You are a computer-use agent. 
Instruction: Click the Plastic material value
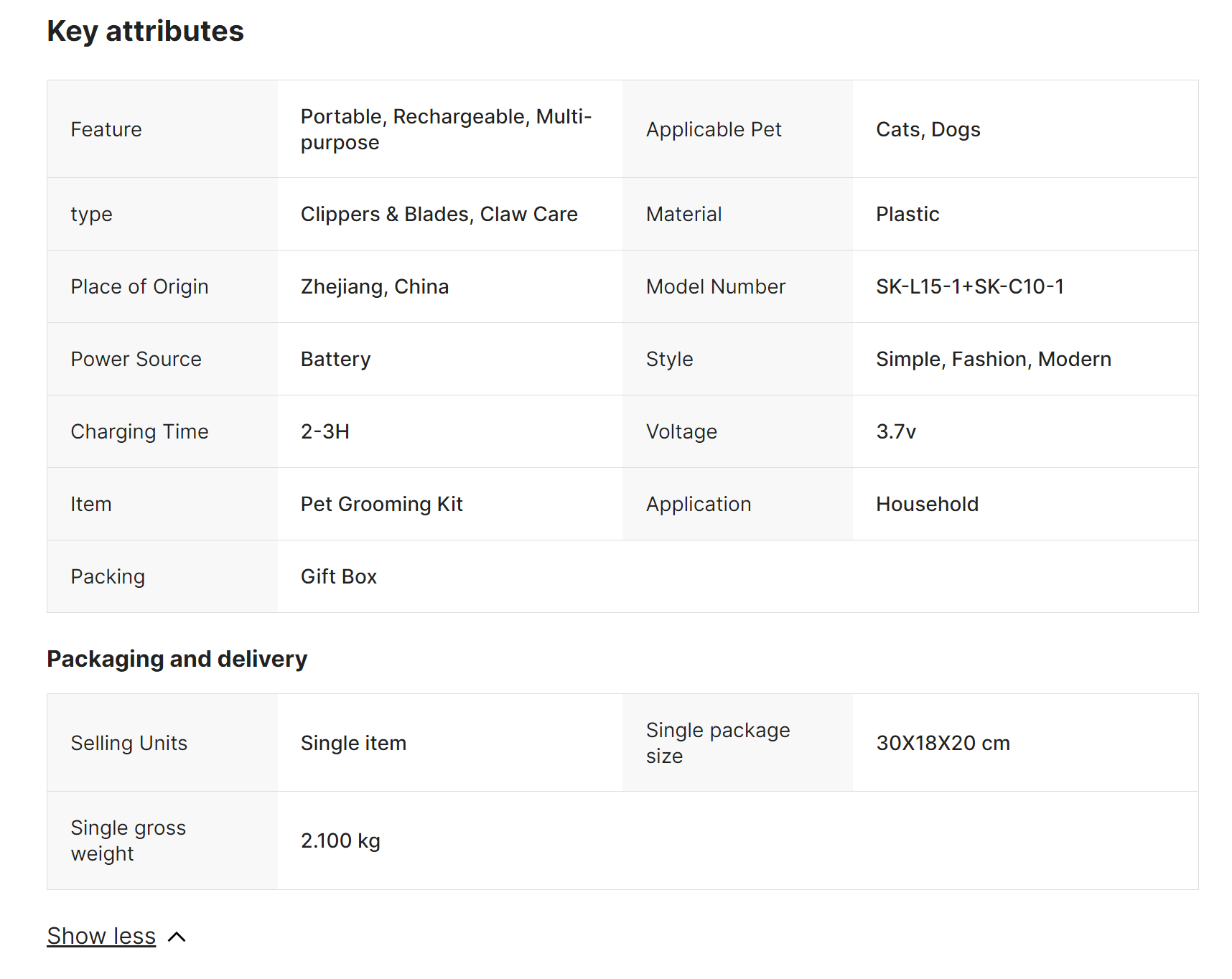[x=907, y=214]
